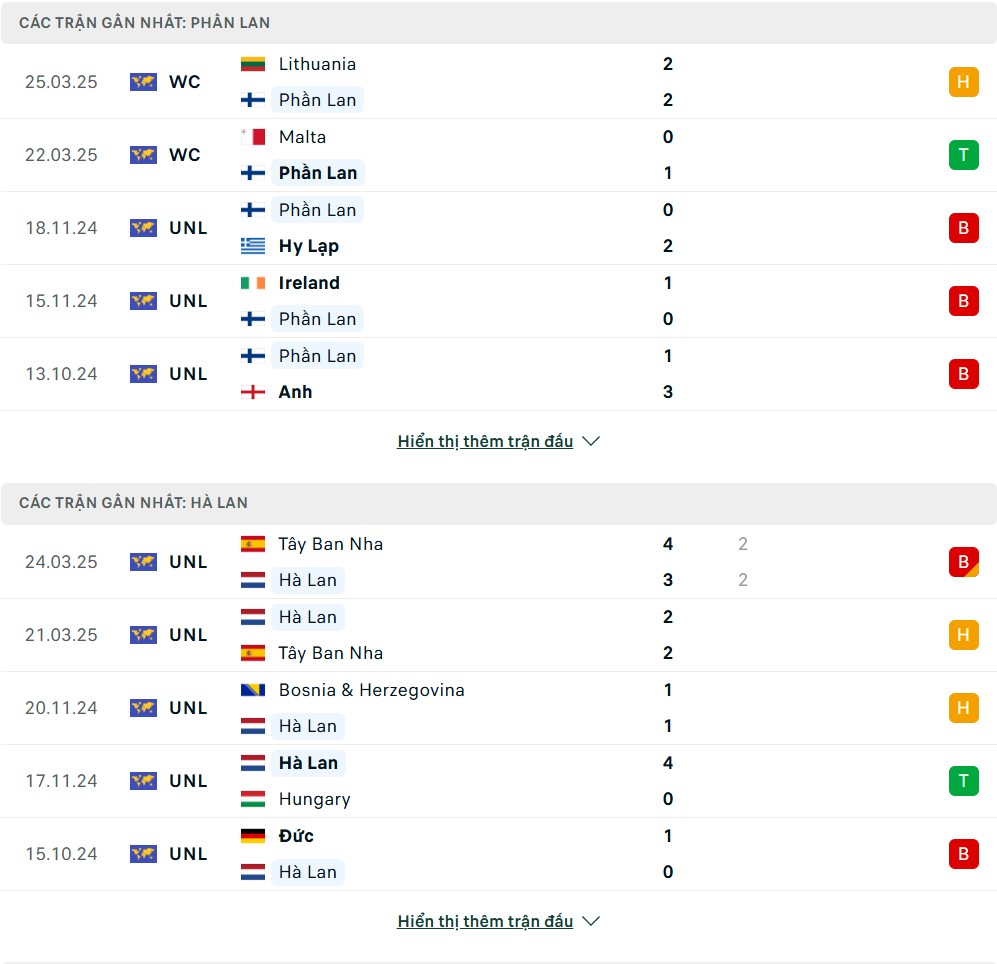This screenshot has height=964, width=997.
Task: Click the red B badge for 13.10.24 match
Action: (963, 374)
